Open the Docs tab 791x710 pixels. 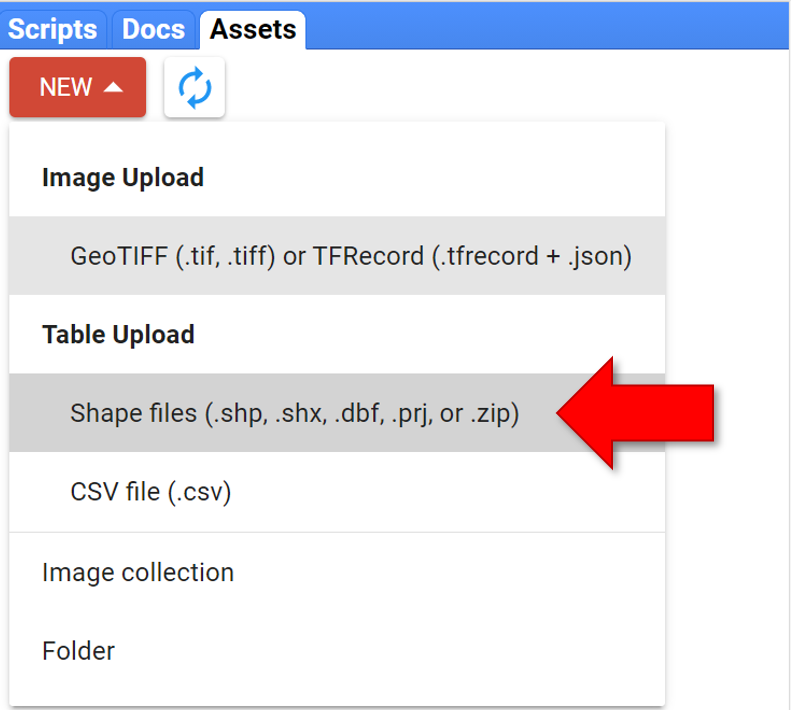[x=153, y=29]
